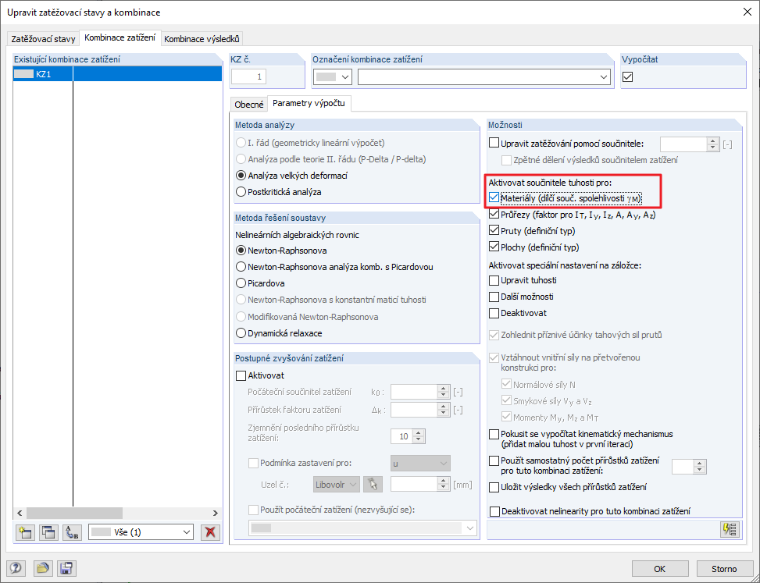Click the new load combination icon

click(25, 532)
